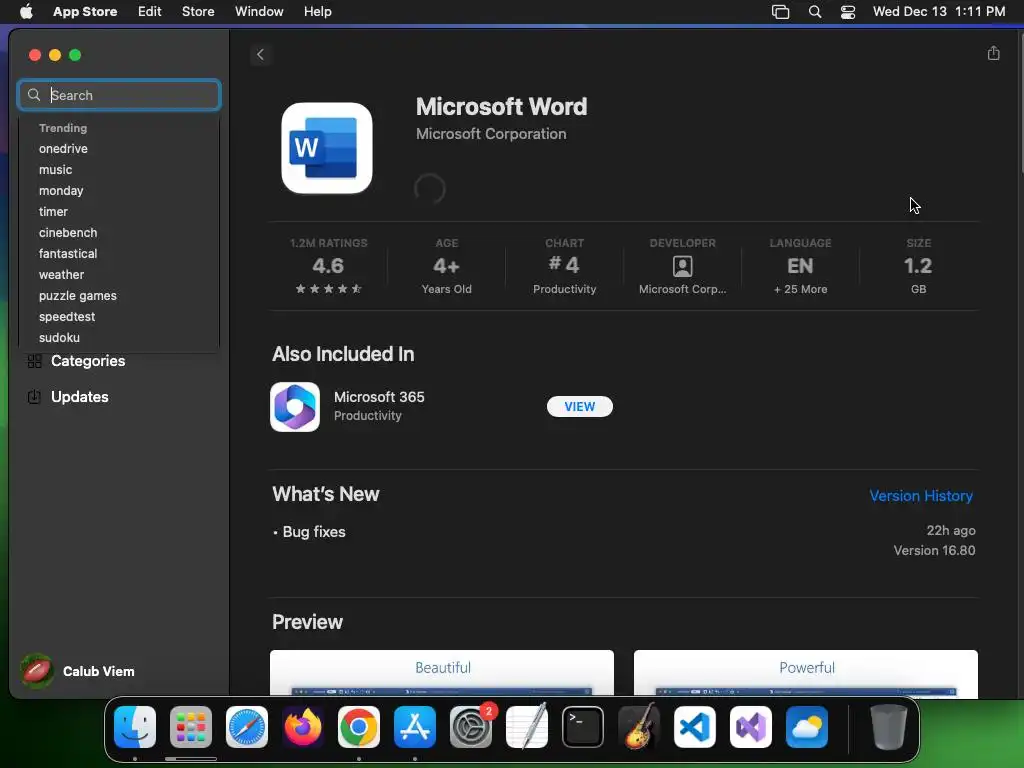Open the Categories sidebar section
This screenshot has height=768, width=1024.
(x=88, y=361)
